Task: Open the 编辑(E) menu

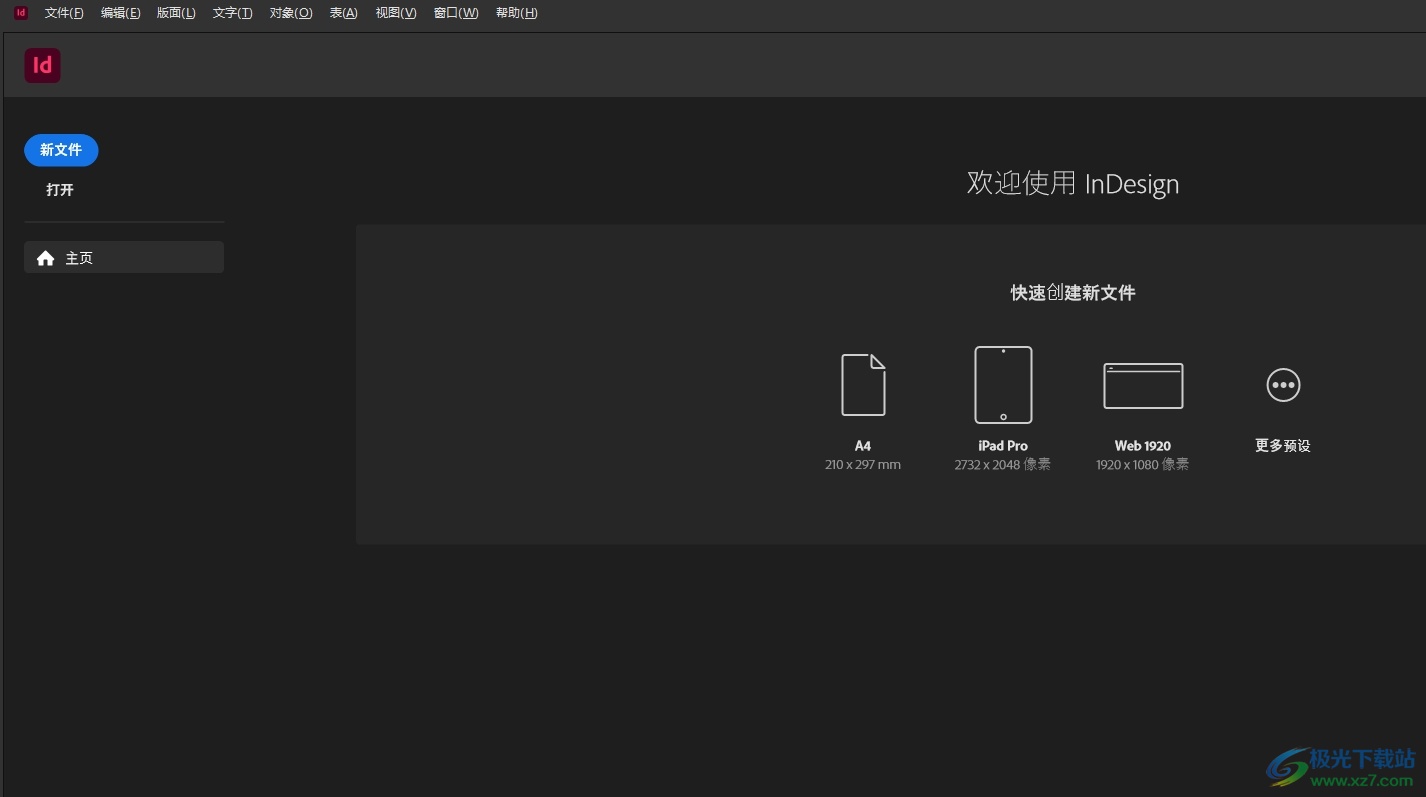Action: coord(120,13)
